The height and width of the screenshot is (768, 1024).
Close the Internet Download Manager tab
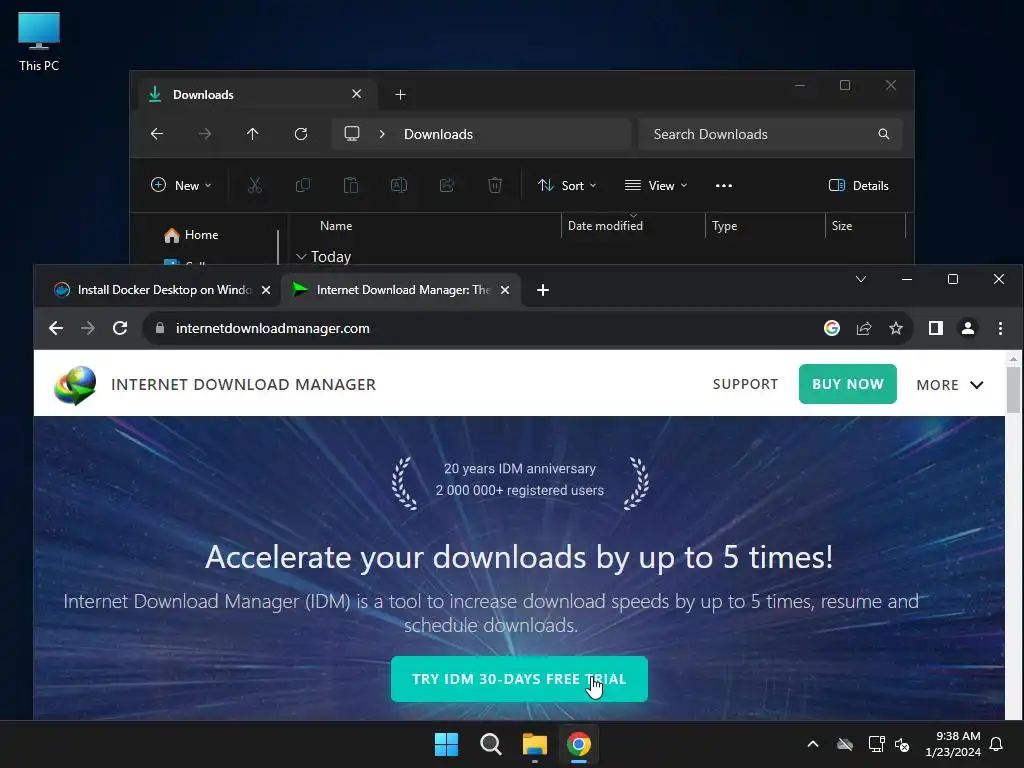pyautogui.click(x=505, y=290)
